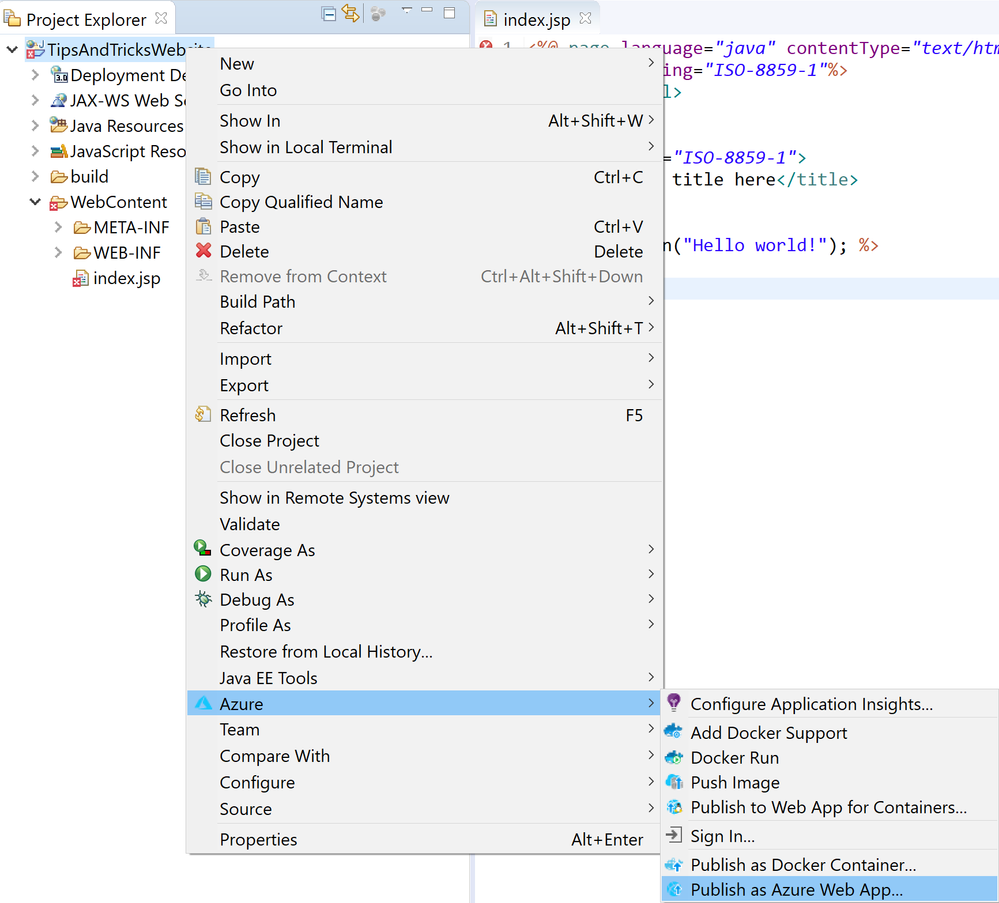999x903 pixels.
Task: Click the Collapse All icon in Project Explorer
Action: 329,13
